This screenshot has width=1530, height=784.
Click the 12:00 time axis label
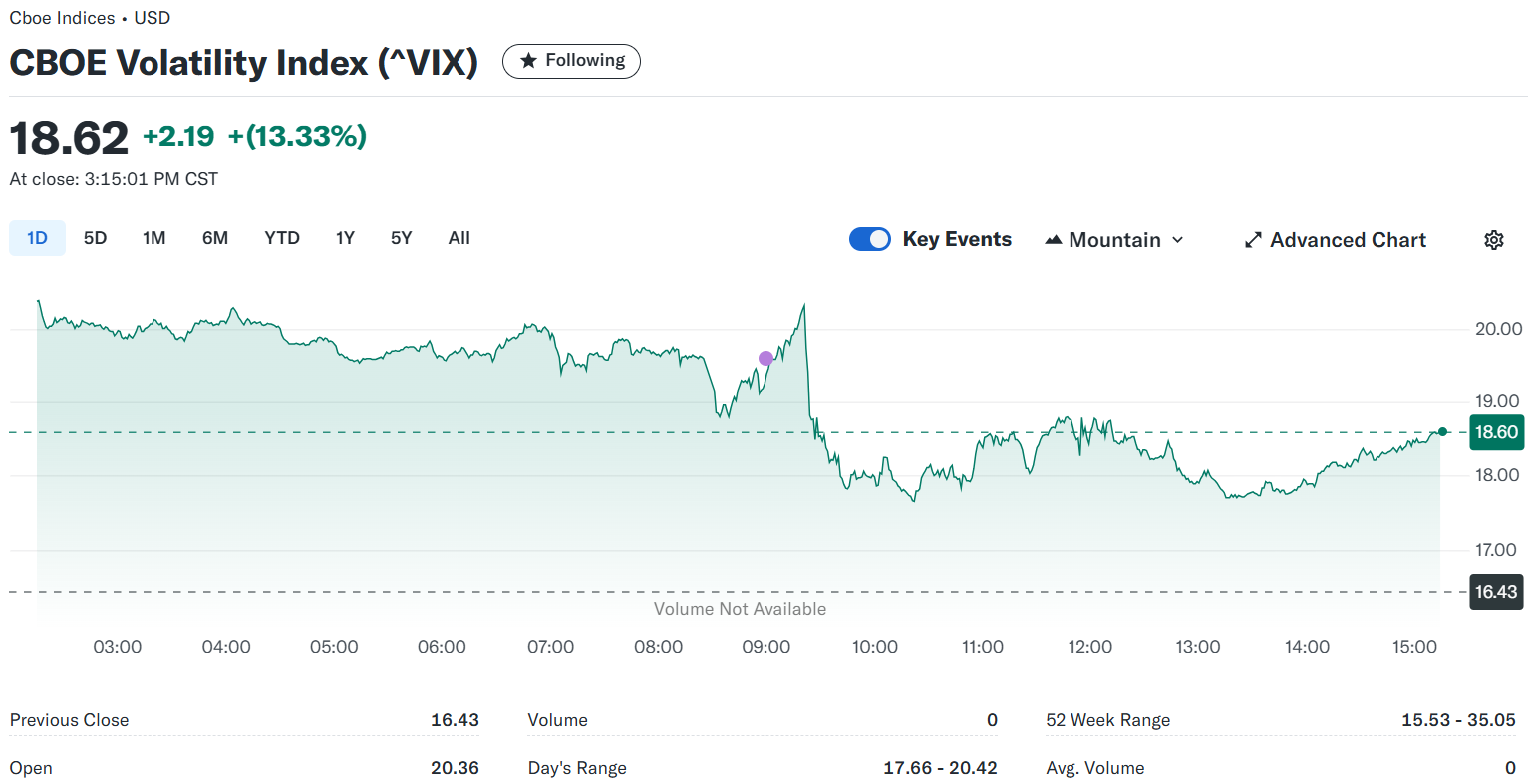[1090, 647]
